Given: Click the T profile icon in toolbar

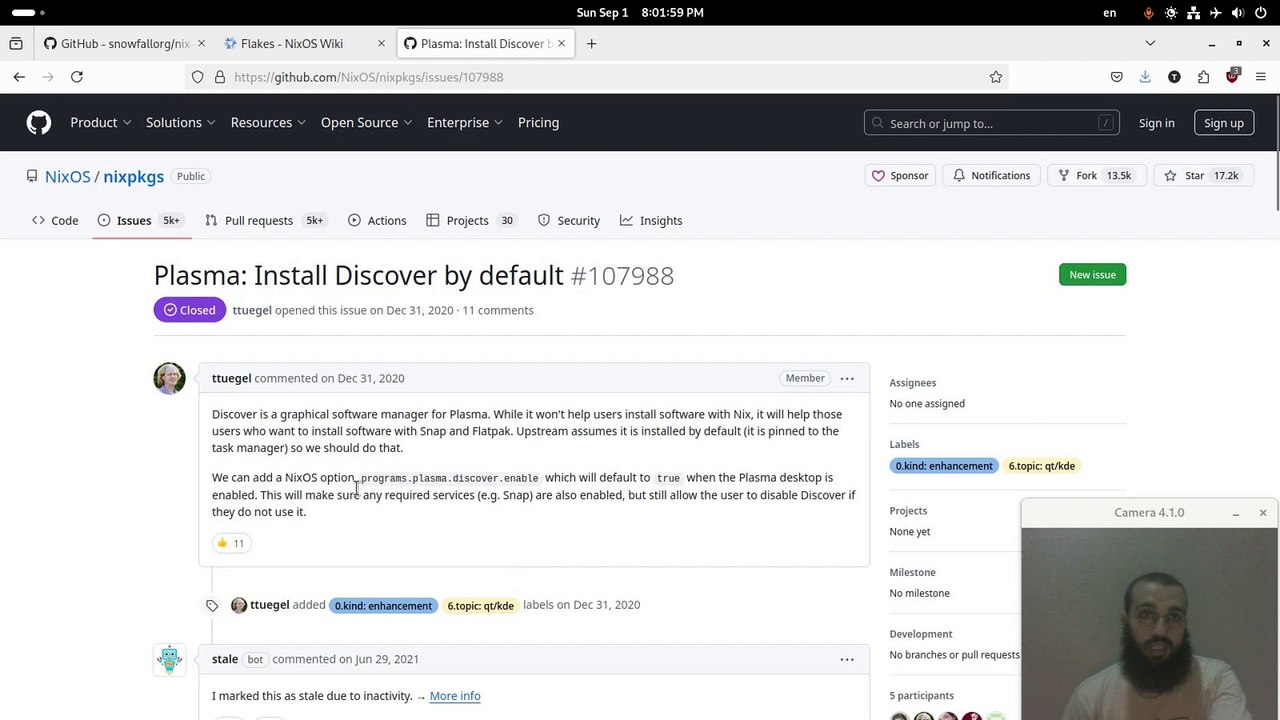Looking at the screenshot, I should point(1174,77).
